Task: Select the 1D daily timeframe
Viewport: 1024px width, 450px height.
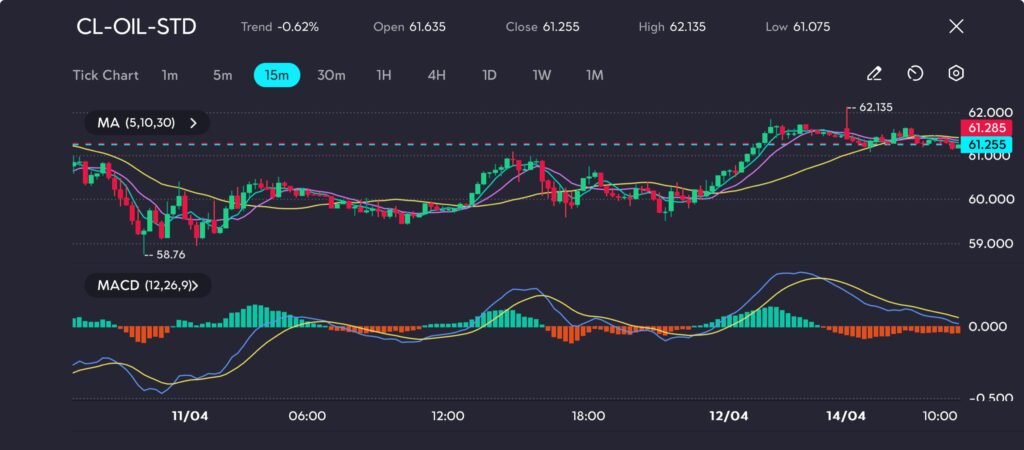Action: pos(489,75)
